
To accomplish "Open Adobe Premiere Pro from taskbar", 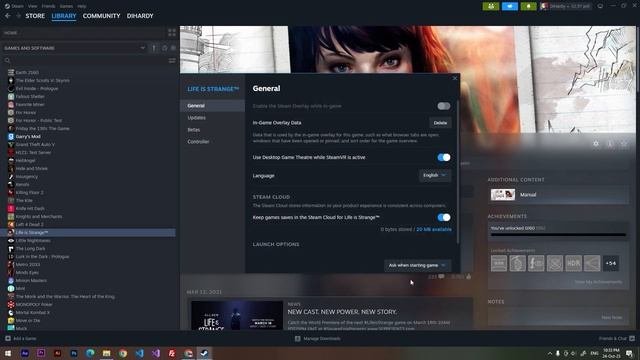I will 41,353.
